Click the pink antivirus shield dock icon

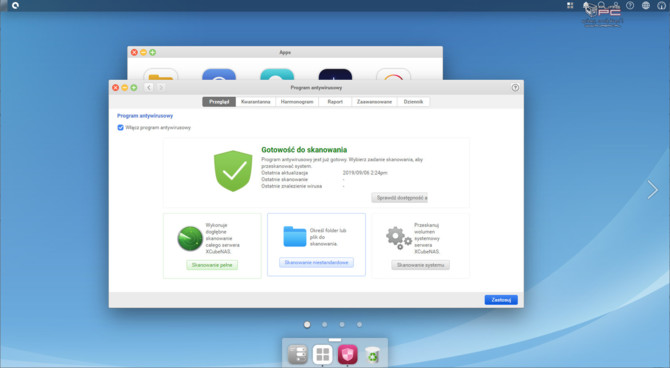347,354
